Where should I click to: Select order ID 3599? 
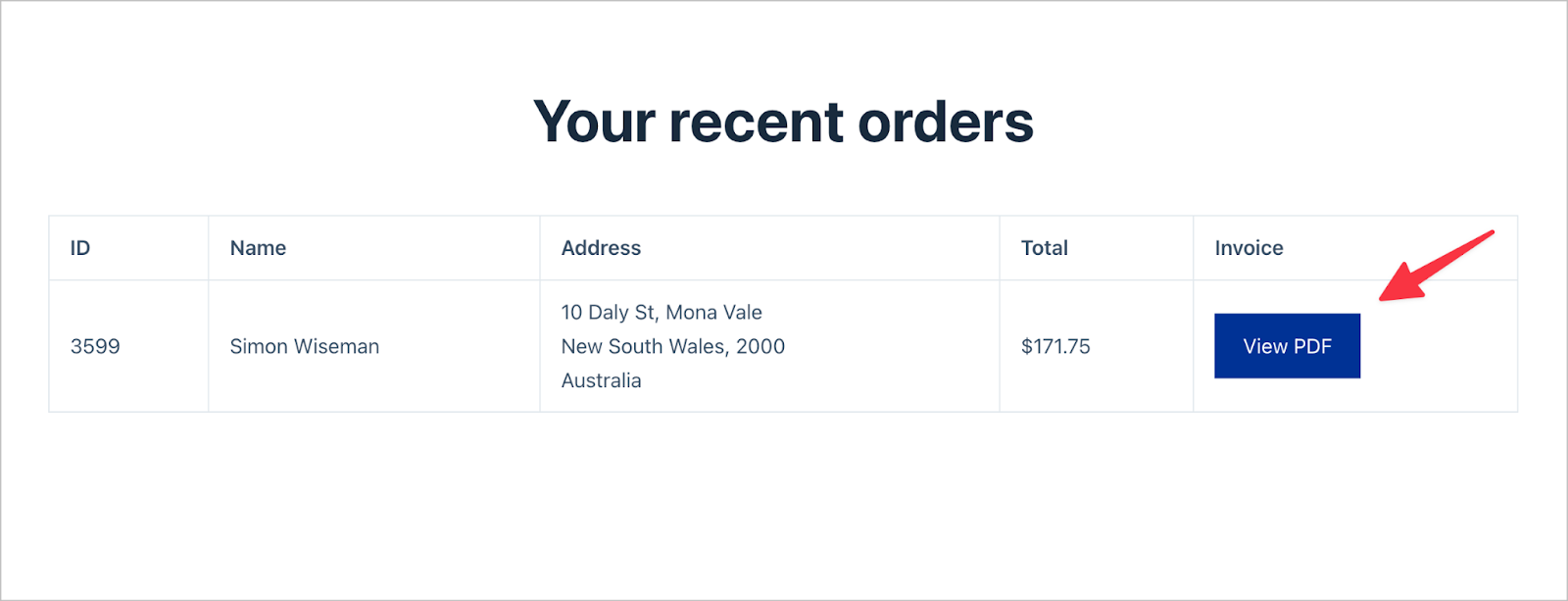coord(95,346)
